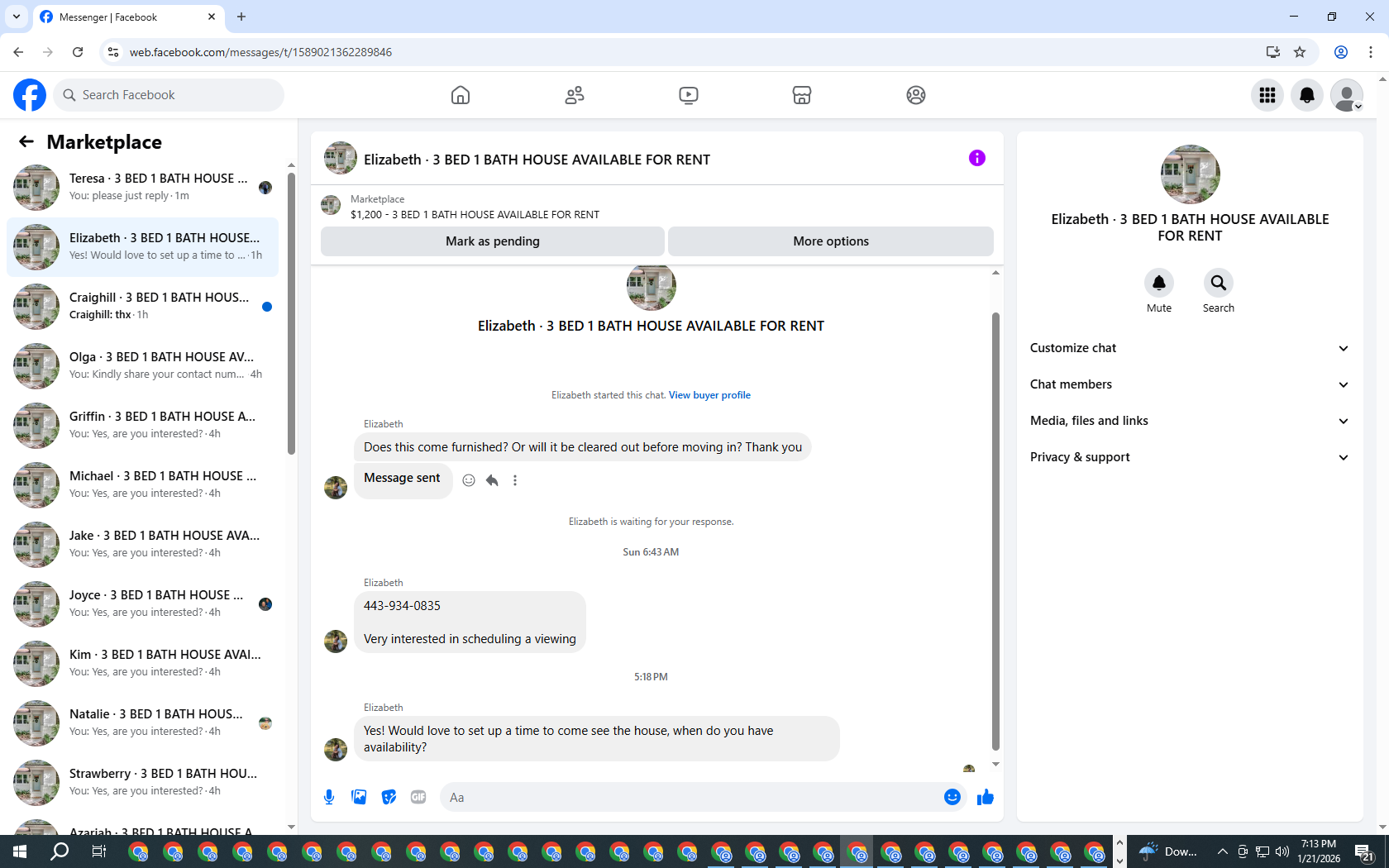The width and height of the screenshot is (1389, 868).
Task: Click the browser address bar URL
Action: (260, 52)
